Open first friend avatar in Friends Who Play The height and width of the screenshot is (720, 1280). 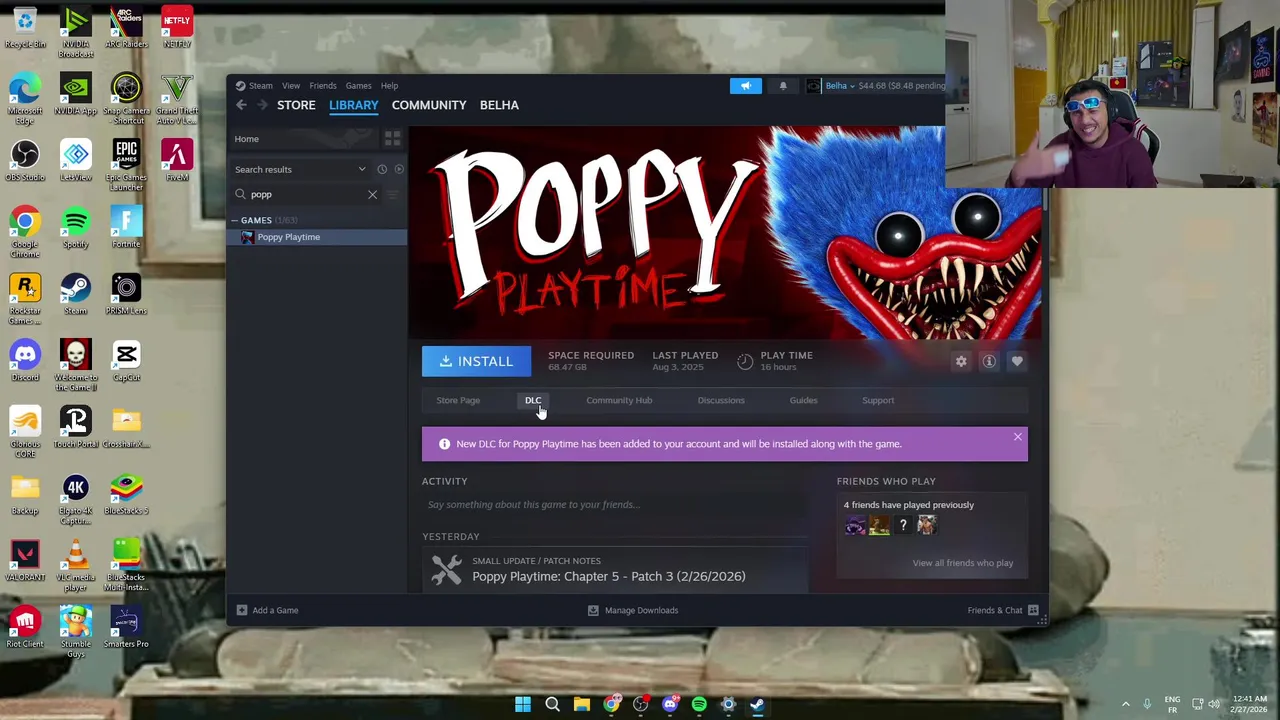pyautogui.click(x=855, y=525)
